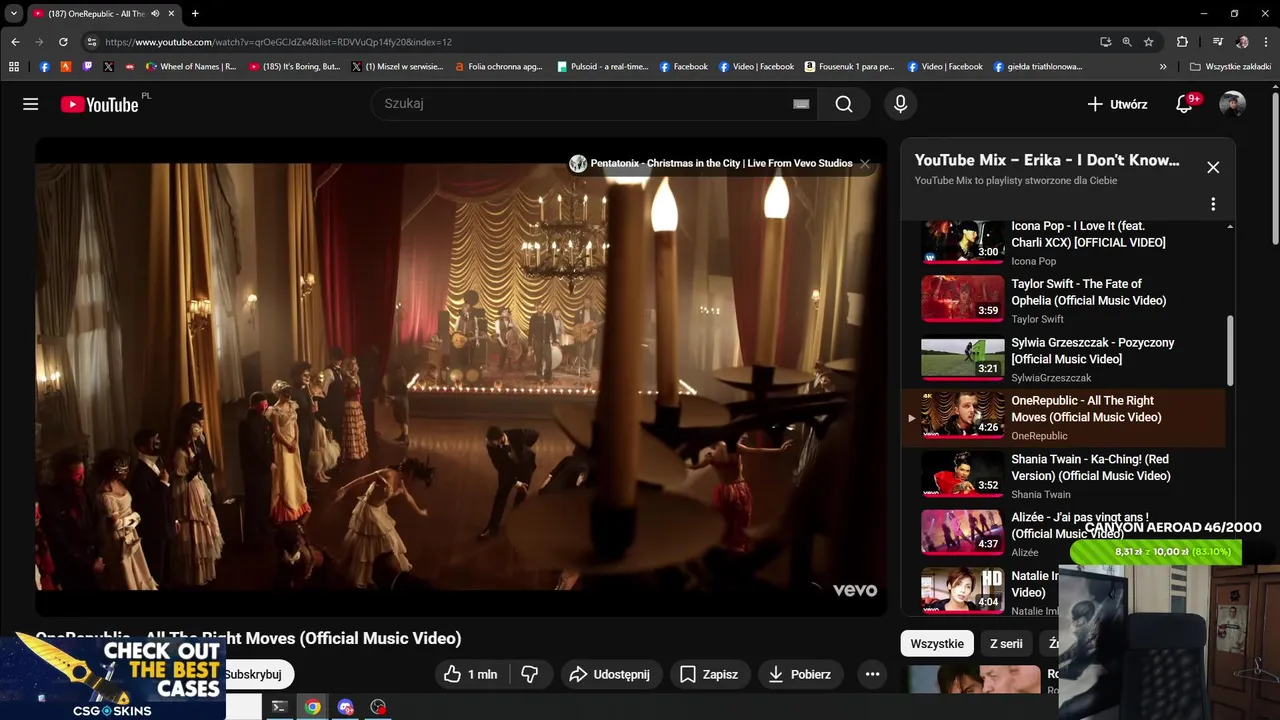1280x720 pixels.
Task: Play Icona Pop I Love It thumbnail
Action: click(x=962, y=241)
